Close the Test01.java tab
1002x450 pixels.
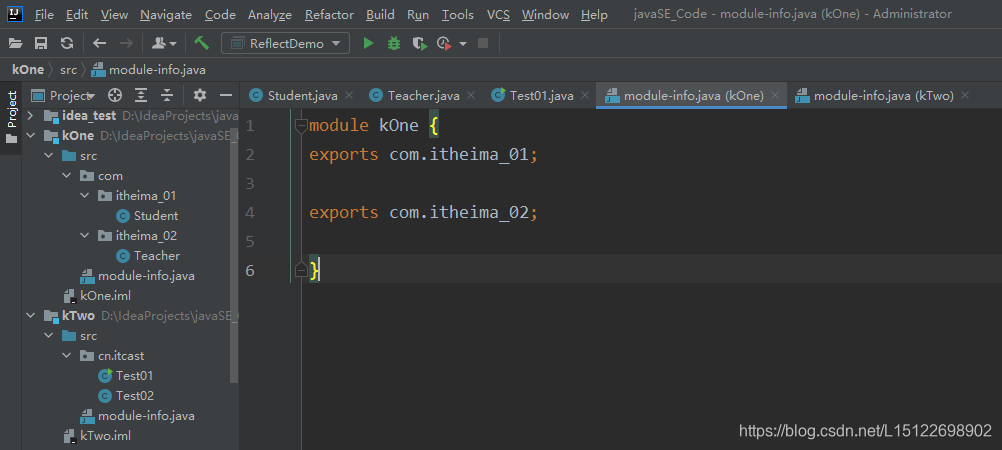tap(585, 95)
